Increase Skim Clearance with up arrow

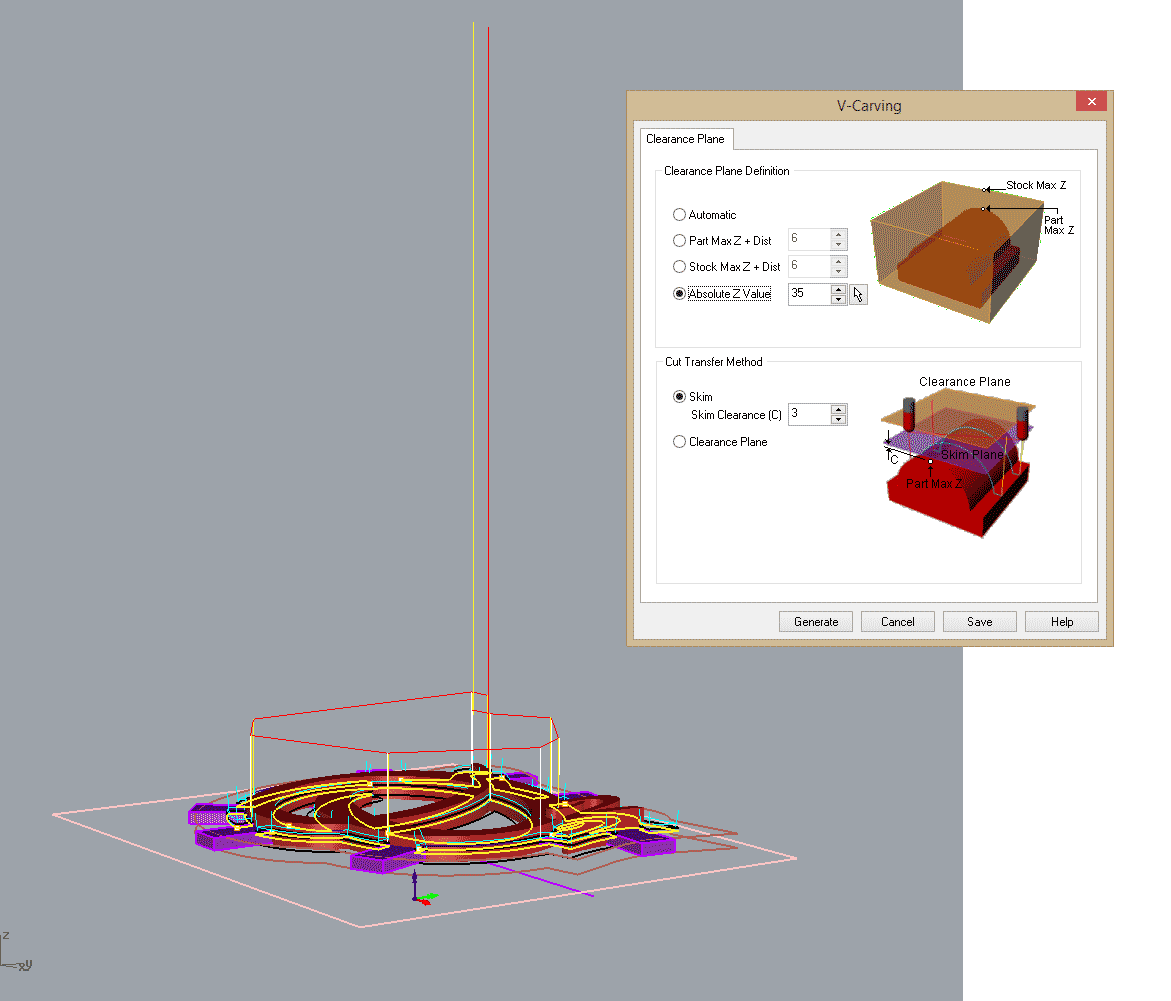coord(838,409)
